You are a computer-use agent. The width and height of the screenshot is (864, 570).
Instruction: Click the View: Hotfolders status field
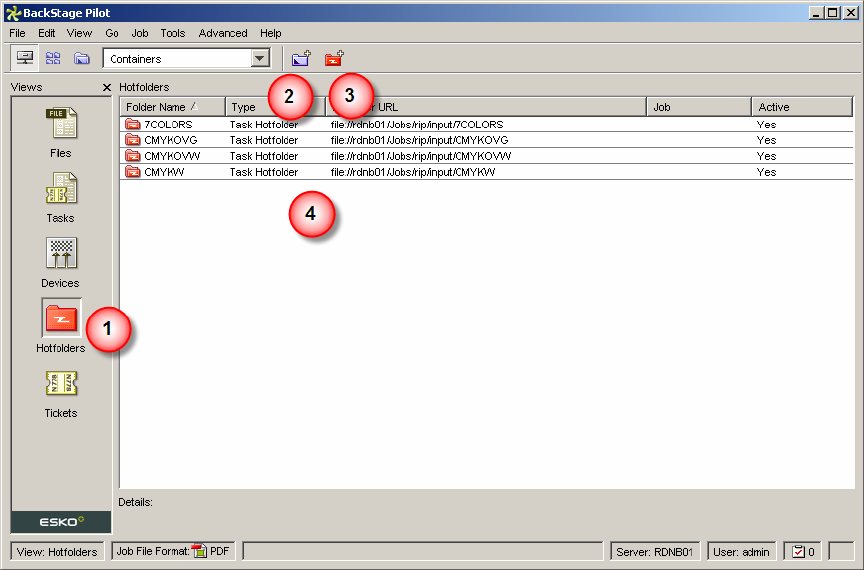click(x=57, y=551)
